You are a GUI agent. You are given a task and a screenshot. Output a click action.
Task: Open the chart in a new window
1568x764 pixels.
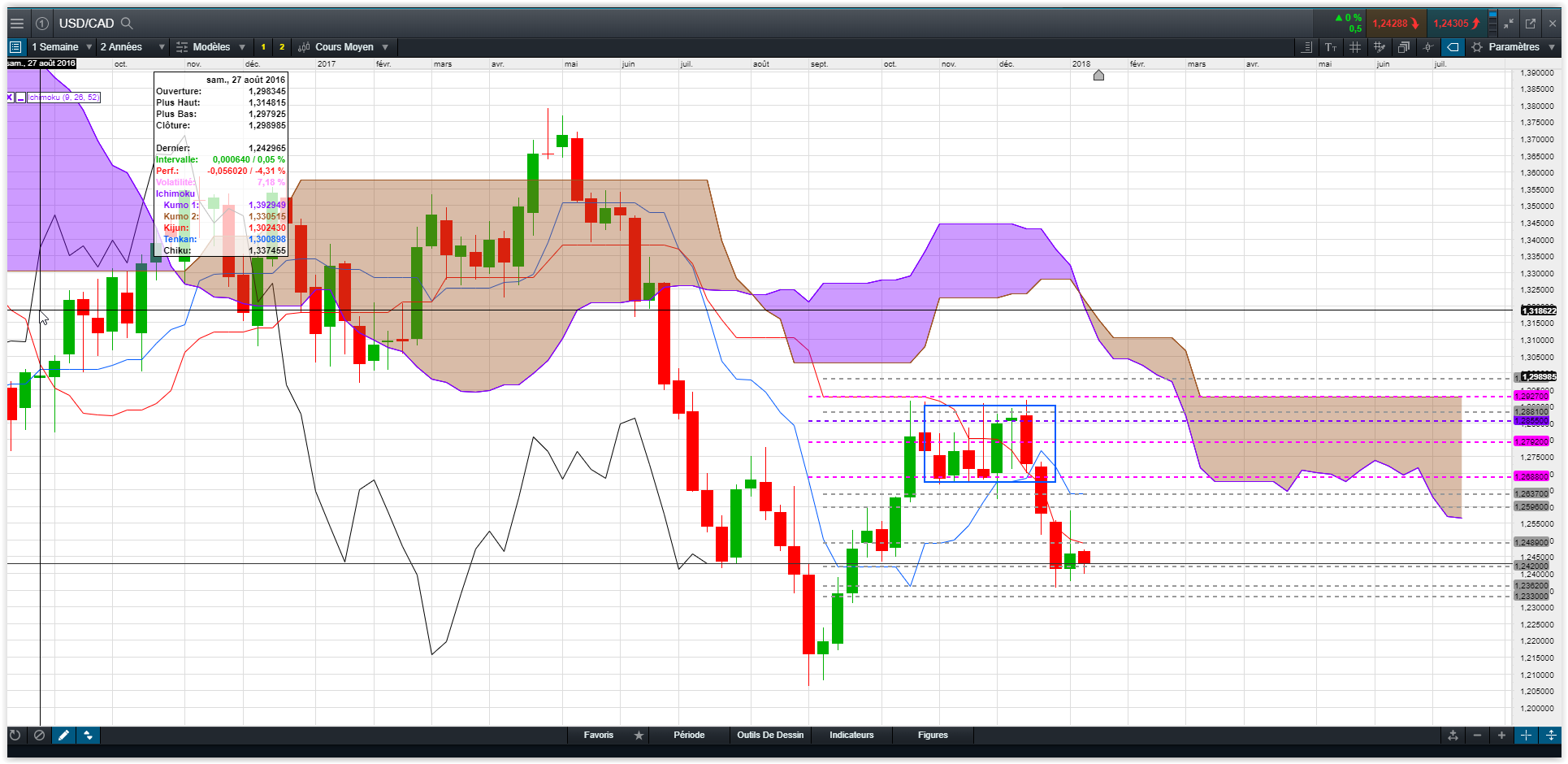(1531, 24)
